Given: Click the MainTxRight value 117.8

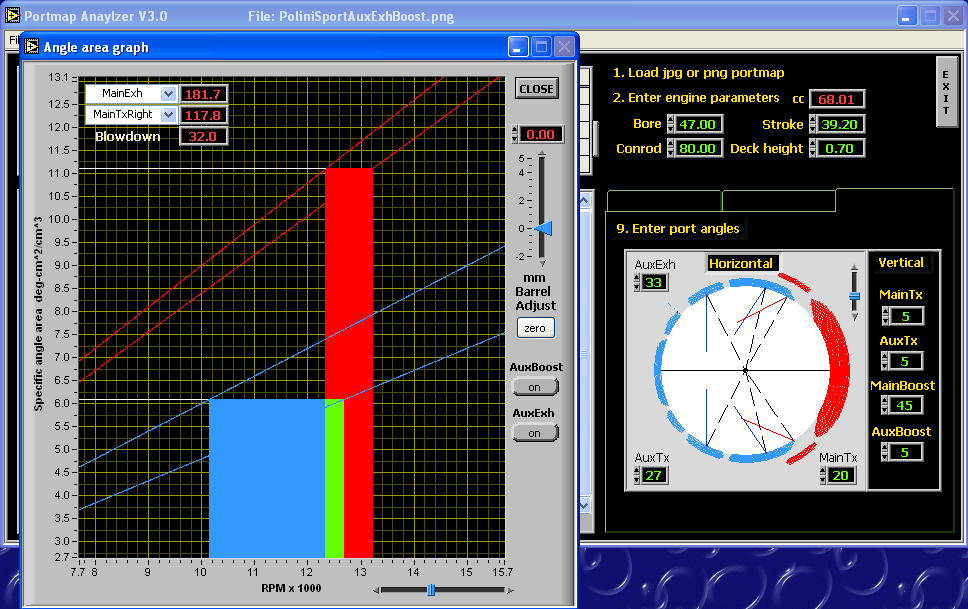Looking at the screenshot, I should [x=203, y=115].
